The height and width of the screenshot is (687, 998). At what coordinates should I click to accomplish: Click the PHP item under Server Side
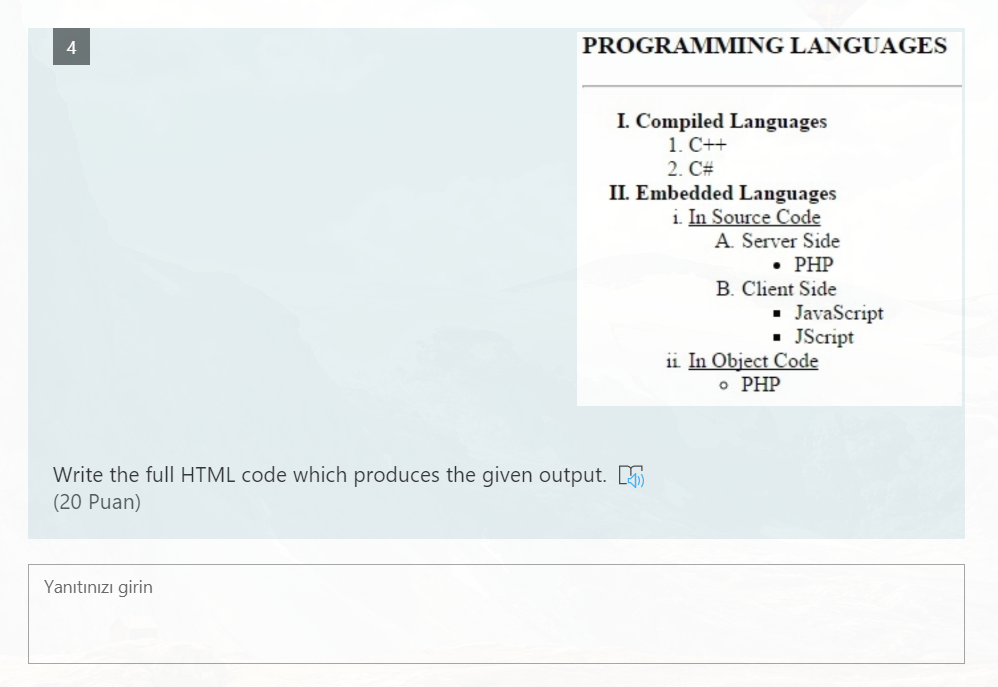(x=813, y=265)
